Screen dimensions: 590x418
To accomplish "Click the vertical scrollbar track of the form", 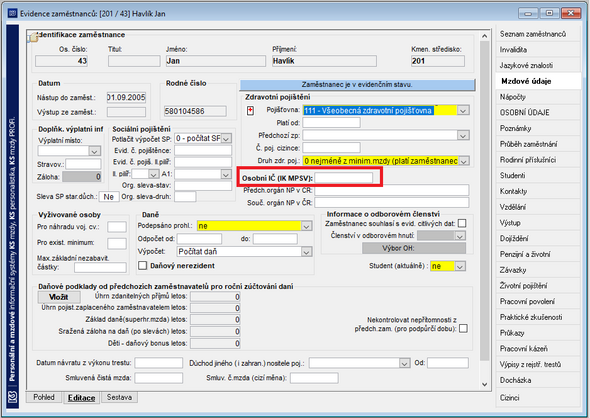I will coord(485,210).
